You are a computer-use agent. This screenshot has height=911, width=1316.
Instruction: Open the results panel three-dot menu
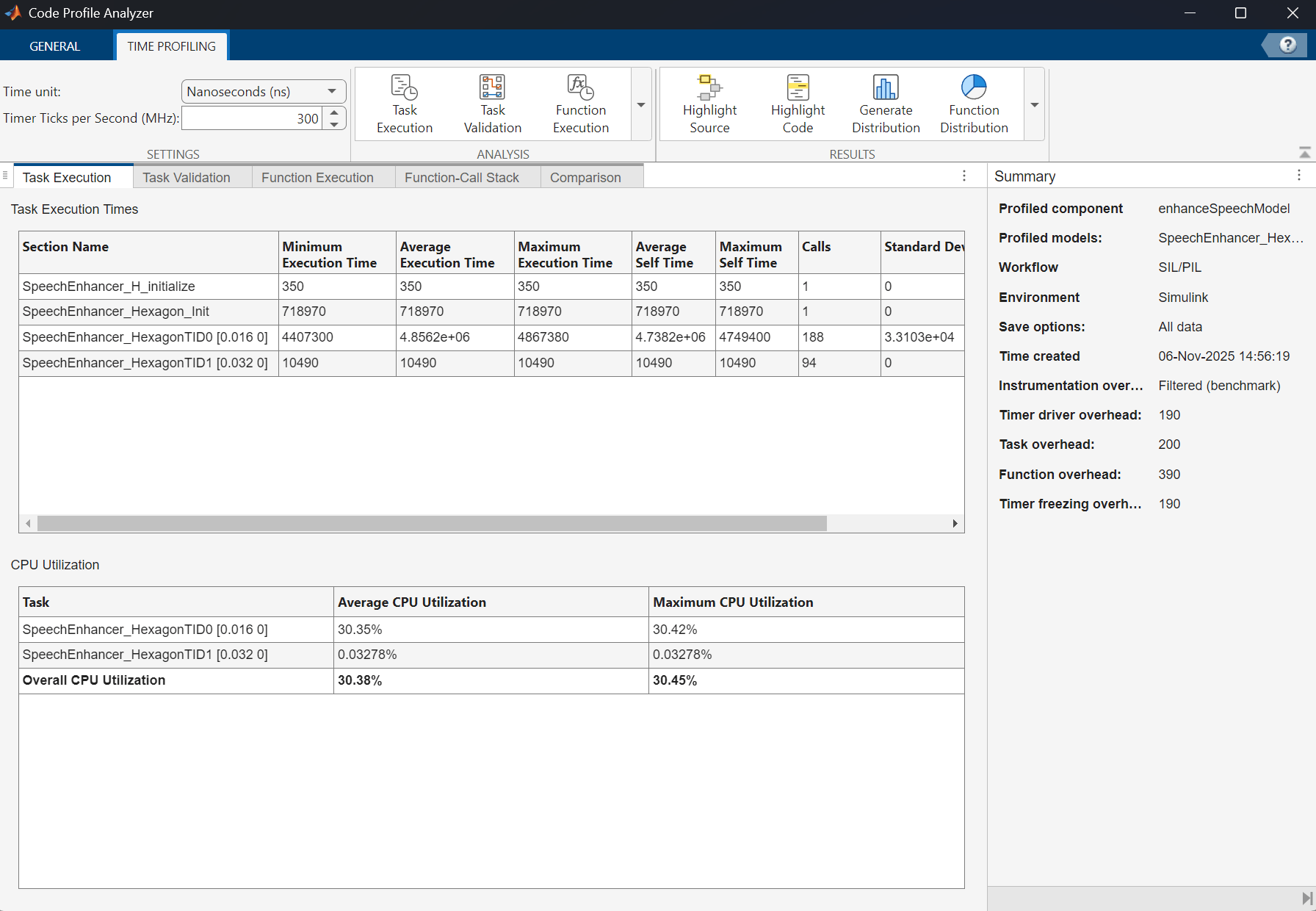point(964,176)
